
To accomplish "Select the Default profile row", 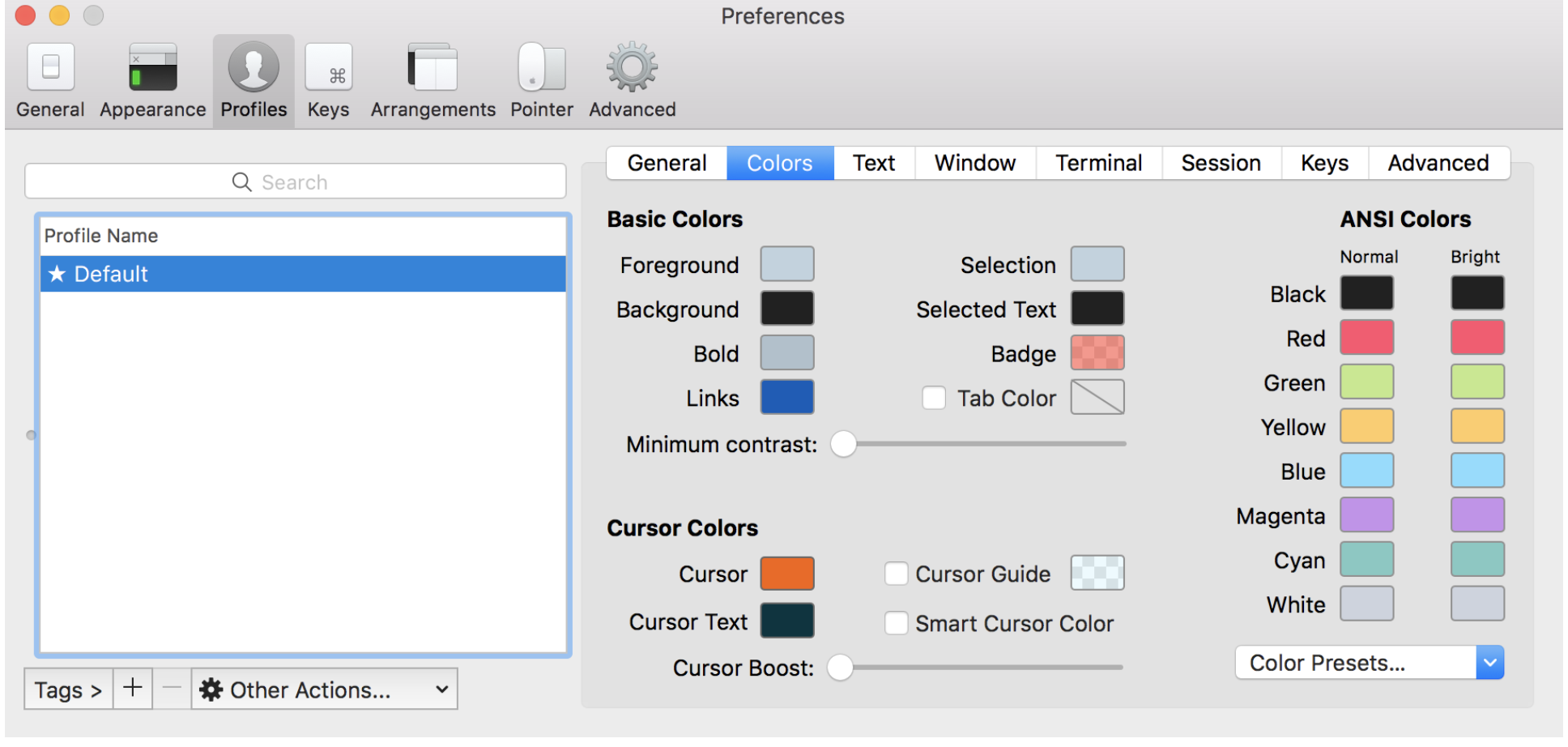I will [x=303, y=274].
